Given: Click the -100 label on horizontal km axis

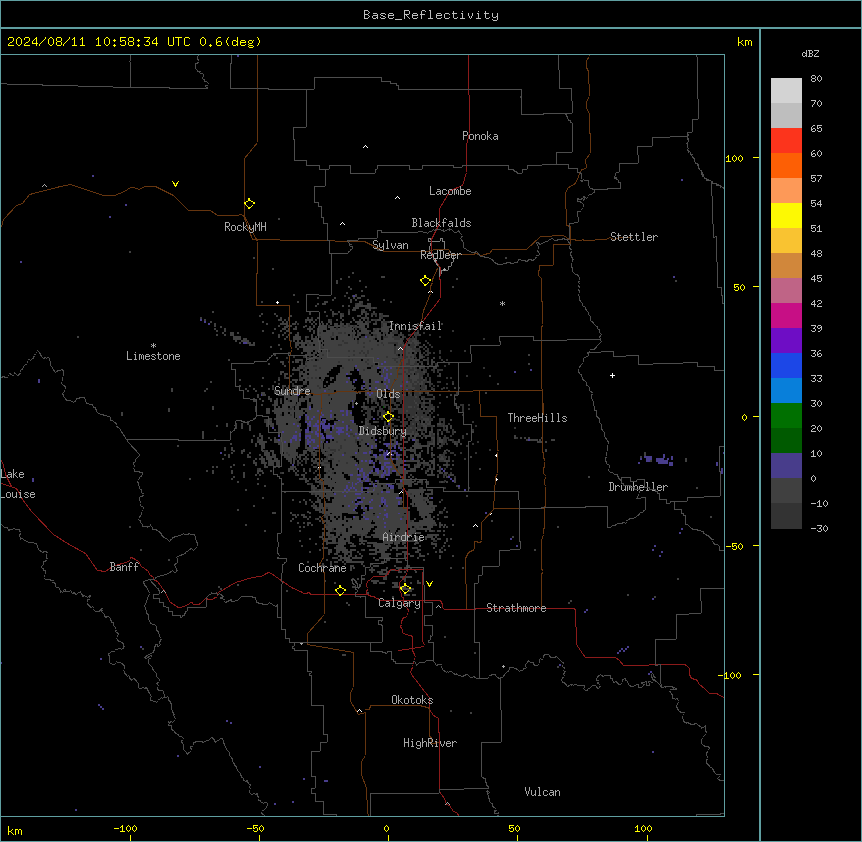Looking at the screenshot, I should point(125,828).
